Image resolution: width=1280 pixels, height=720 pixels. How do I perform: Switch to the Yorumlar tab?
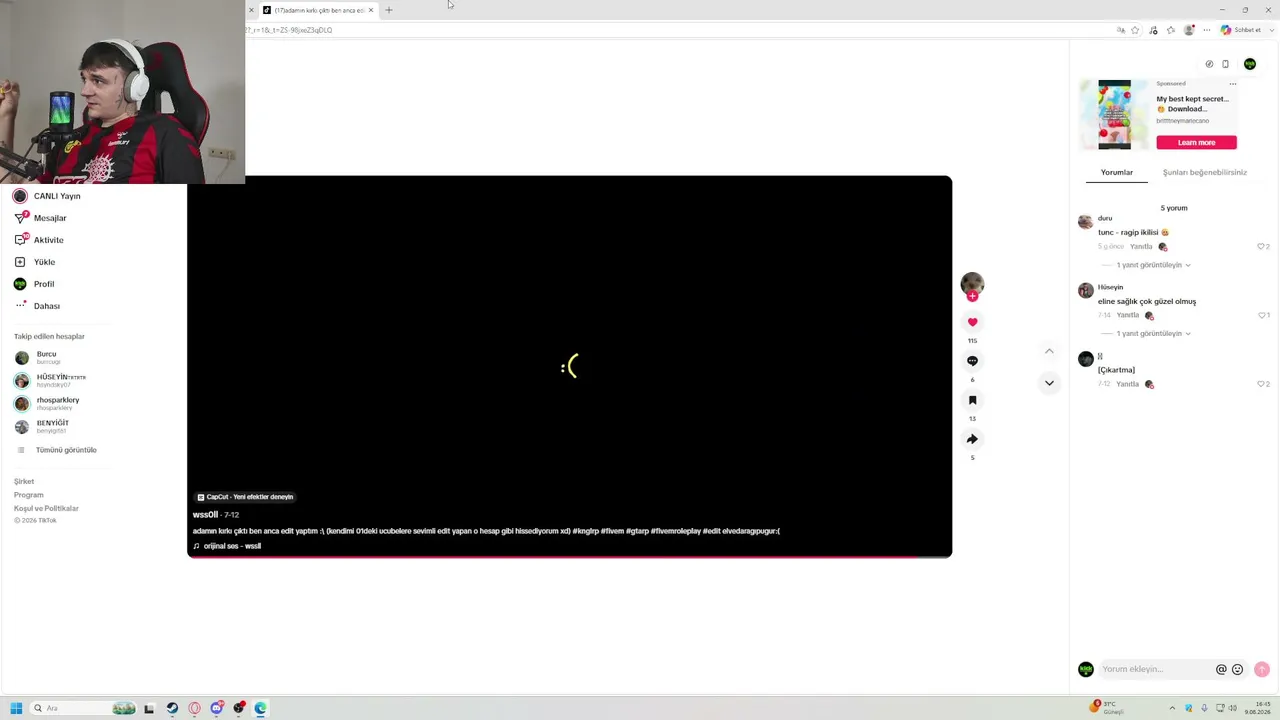[1117, 173]
